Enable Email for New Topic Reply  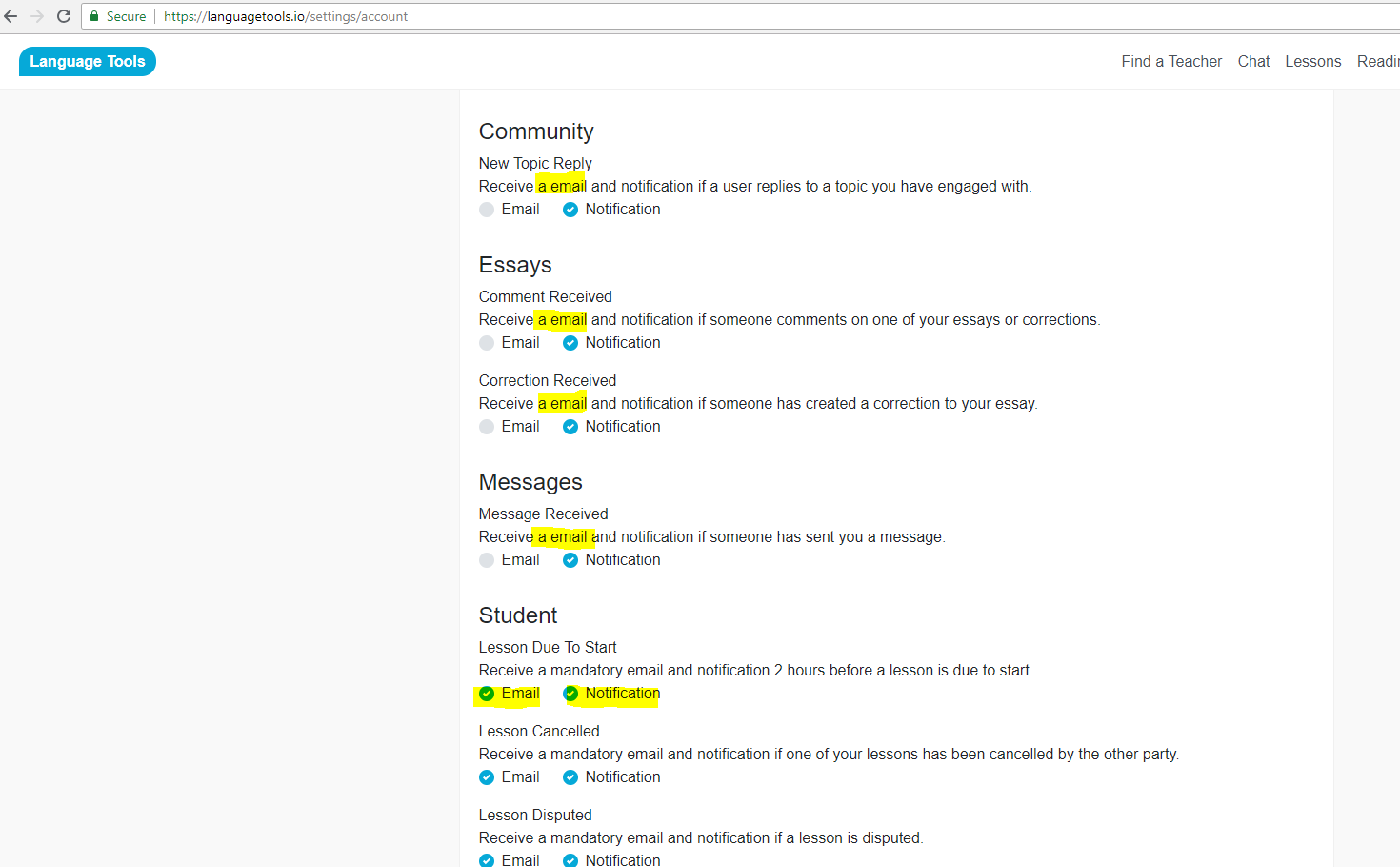(x=487, y=210)
